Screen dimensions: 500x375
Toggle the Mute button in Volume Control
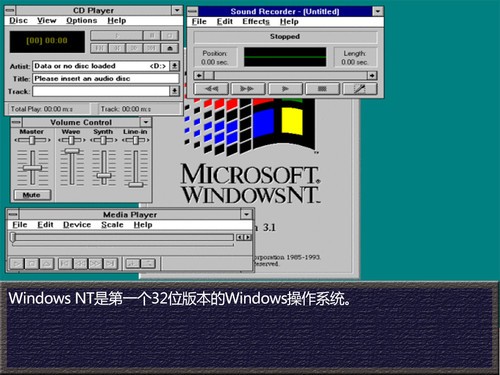(32, 195)
